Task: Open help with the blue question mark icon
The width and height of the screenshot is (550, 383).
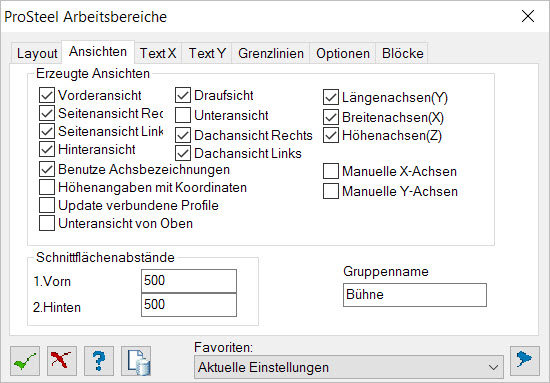Action: point(99,361)
